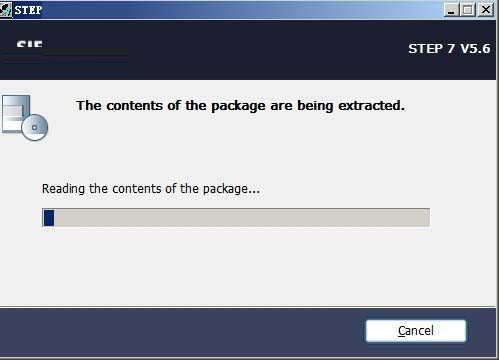Maximize the STEP installer window
The width and height of the screenshot is (499, 361).
468,10
